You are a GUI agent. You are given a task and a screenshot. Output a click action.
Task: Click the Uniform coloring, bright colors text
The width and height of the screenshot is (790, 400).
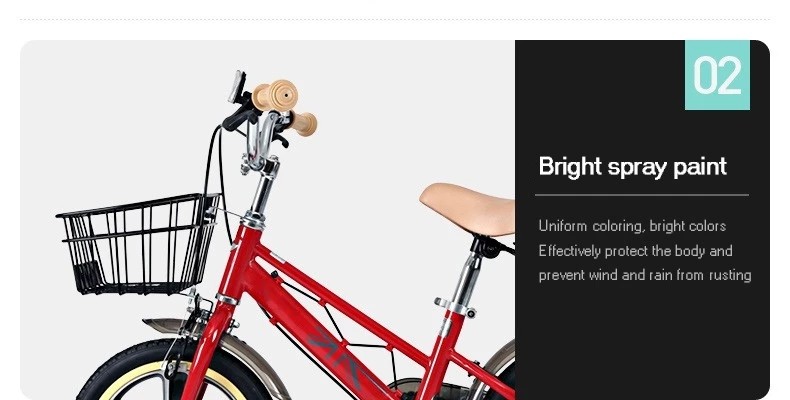point(632,226)
